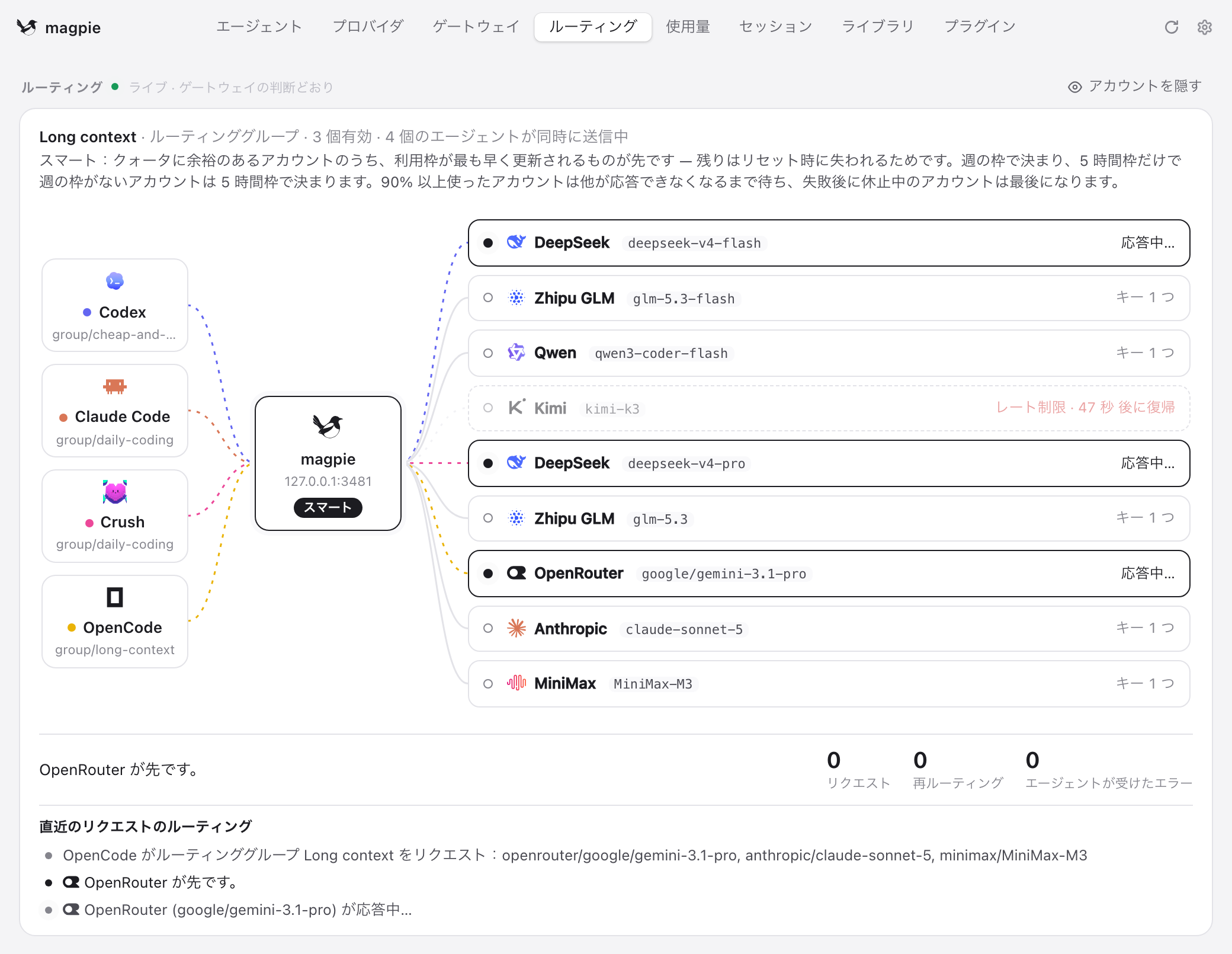
Task: Click the Crush pink heart icon
Action: (x=115, y=492)
